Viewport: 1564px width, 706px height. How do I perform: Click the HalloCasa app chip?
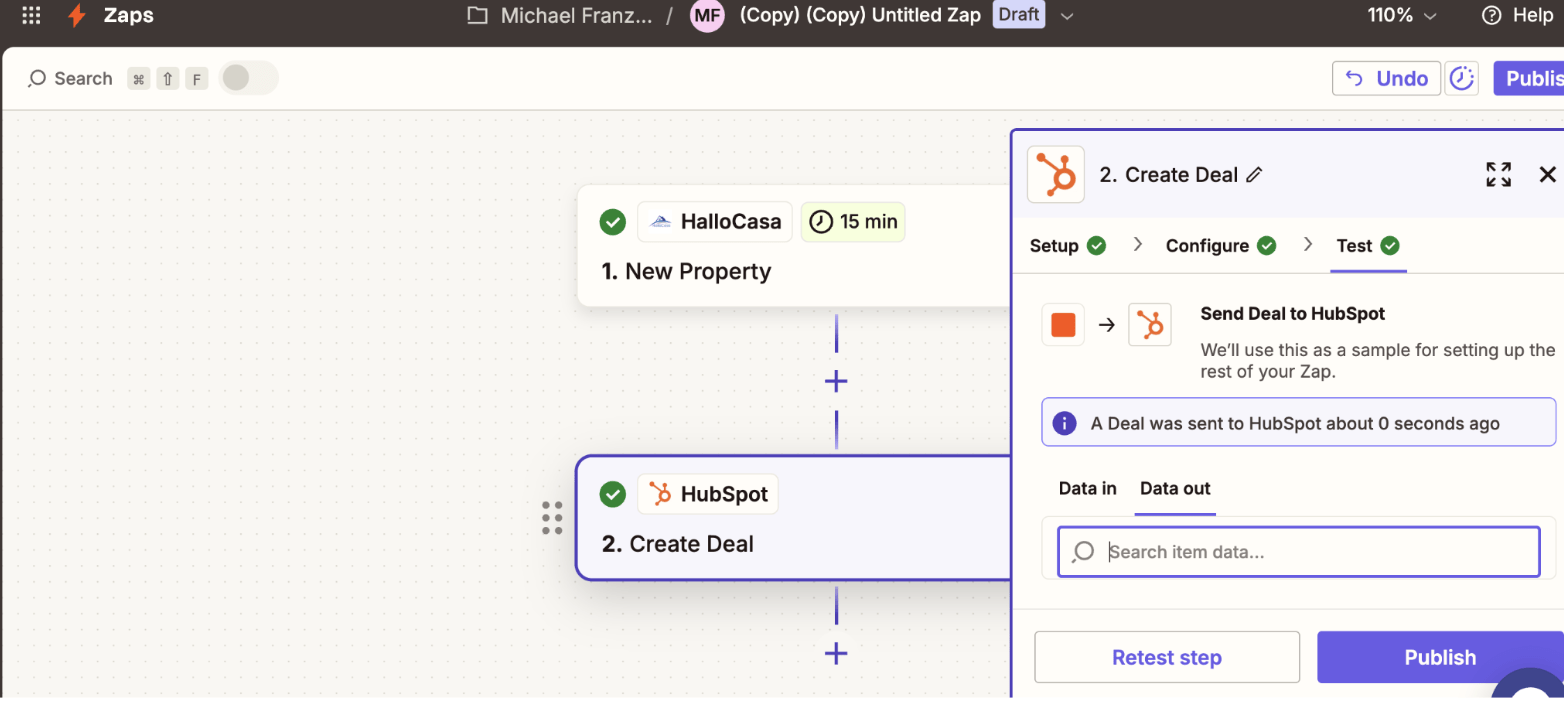tap(715, 222)
